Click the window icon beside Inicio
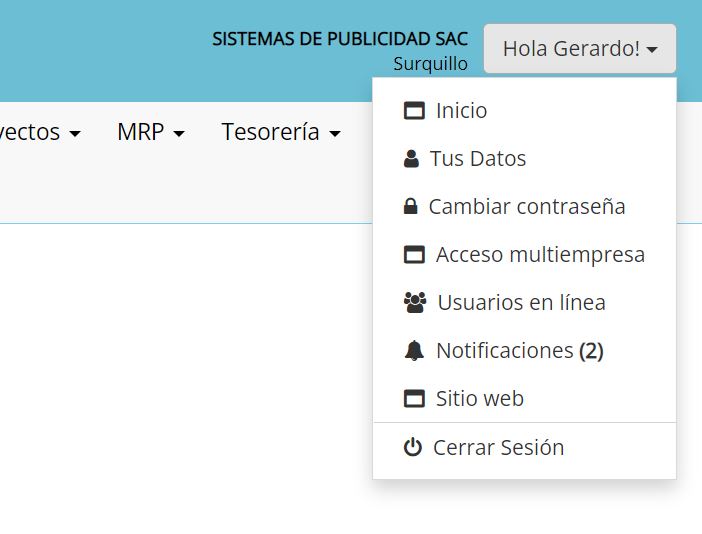This screenshot has height=534, width=702. click(414, 111)
